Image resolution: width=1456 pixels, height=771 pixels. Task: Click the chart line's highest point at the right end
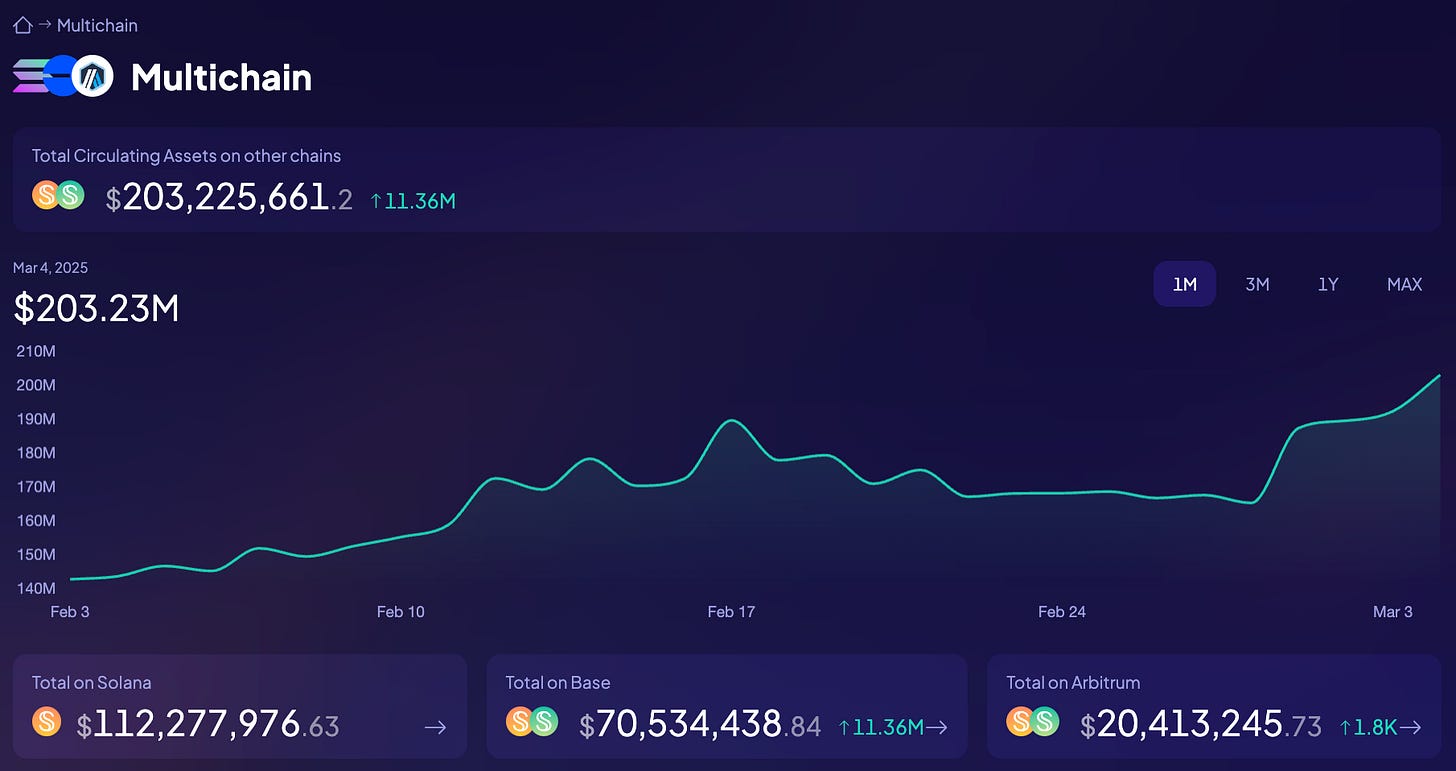coord(1438,376)
